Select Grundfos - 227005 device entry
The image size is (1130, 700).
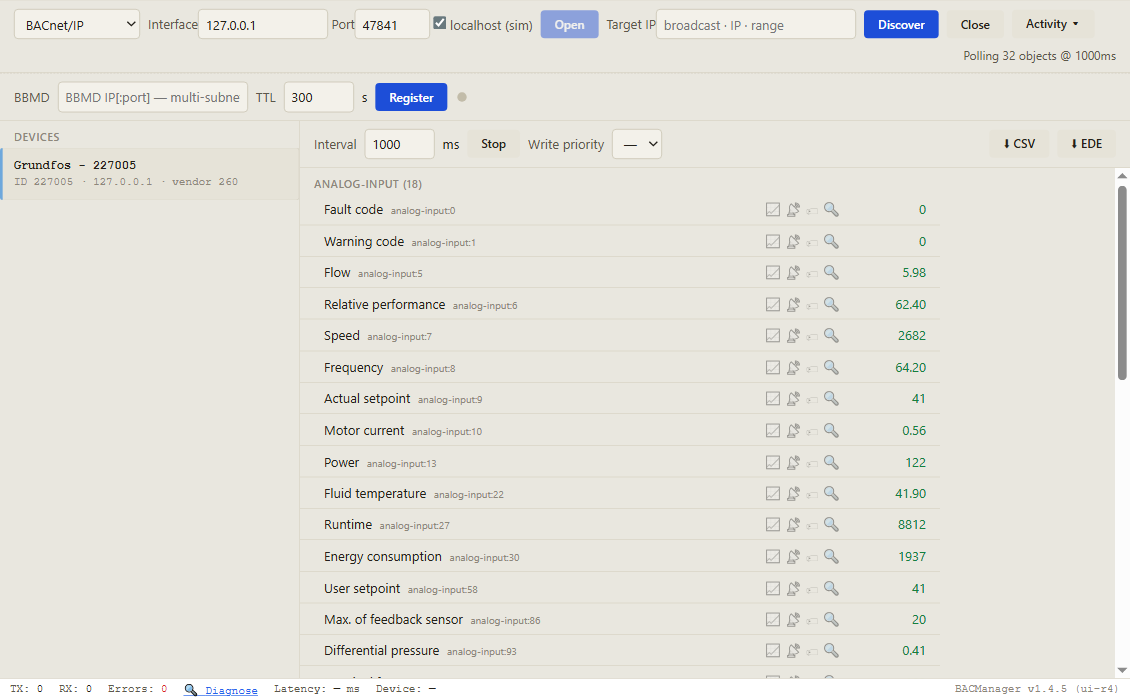[150, 174]
